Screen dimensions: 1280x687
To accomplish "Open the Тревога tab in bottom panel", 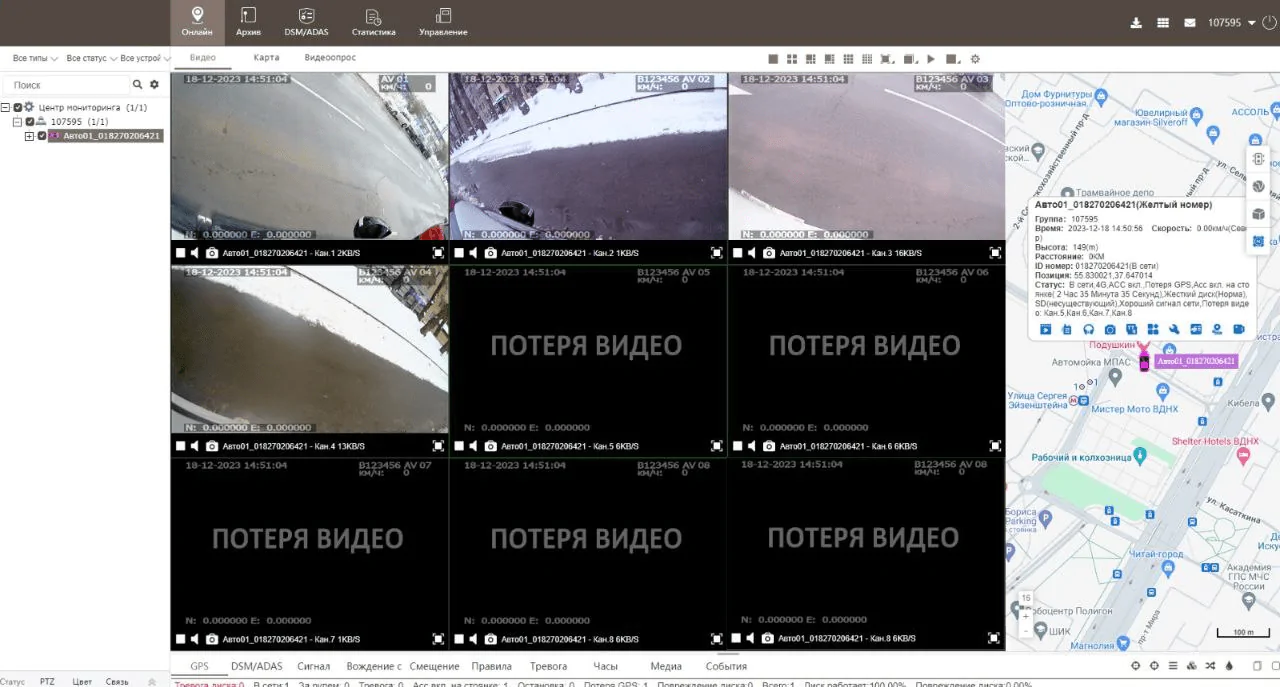I will [547, 666].
